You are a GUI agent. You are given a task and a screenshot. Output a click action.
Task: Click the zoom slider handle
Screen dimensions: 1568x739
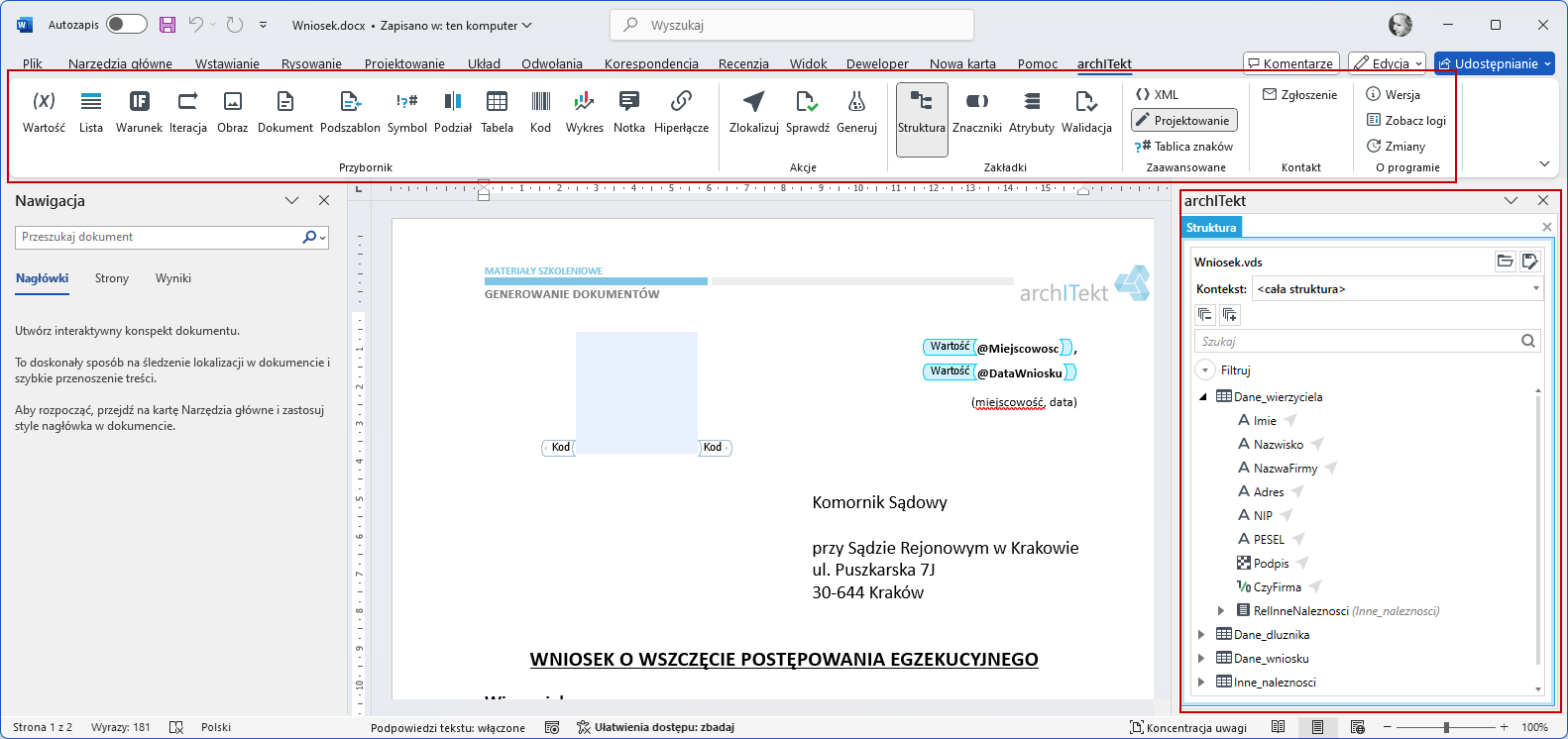click(1446, 727)
